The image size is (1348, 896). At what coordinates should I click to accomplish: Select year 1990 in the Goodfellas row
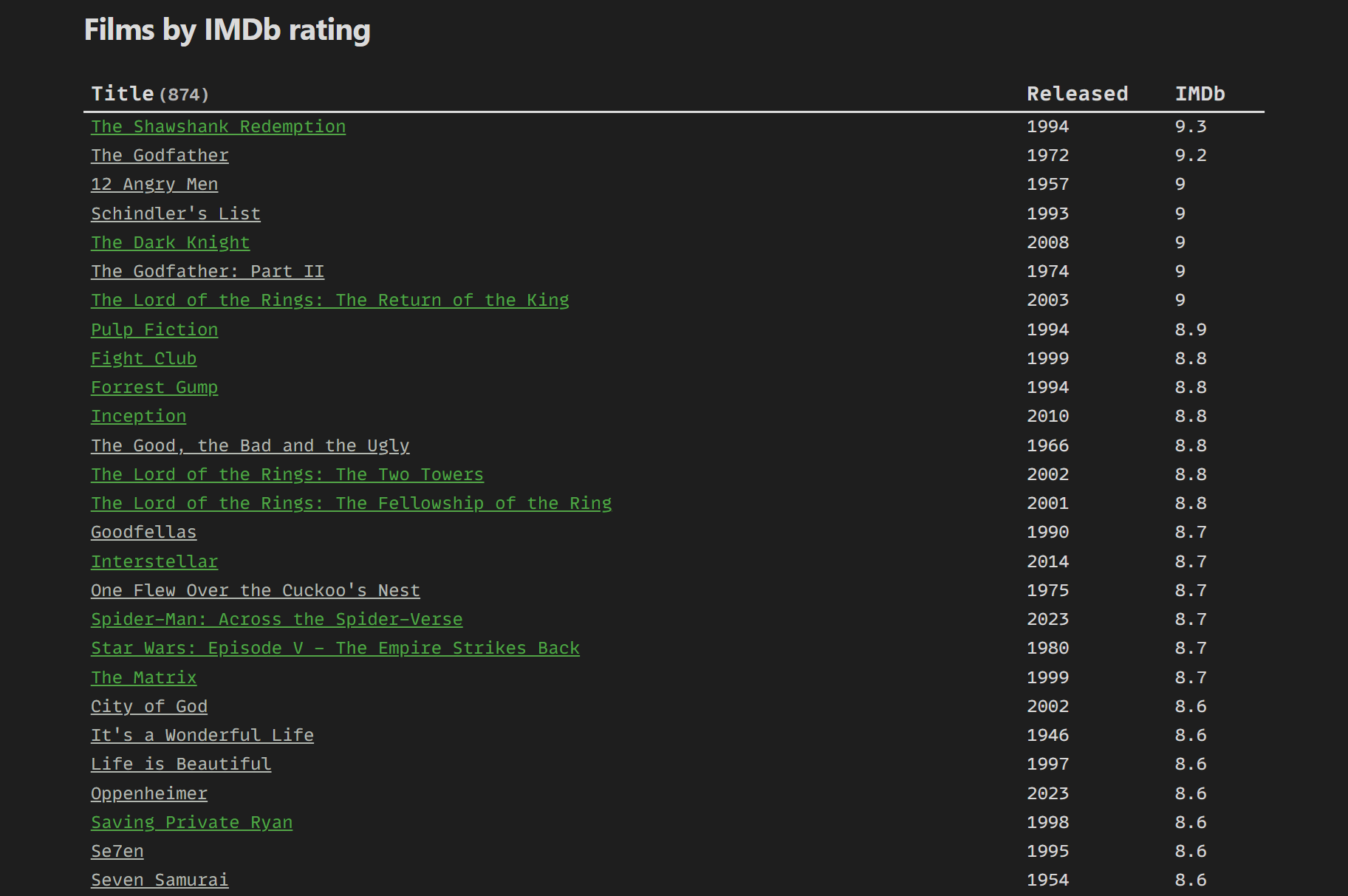(x=1048, y=532)
